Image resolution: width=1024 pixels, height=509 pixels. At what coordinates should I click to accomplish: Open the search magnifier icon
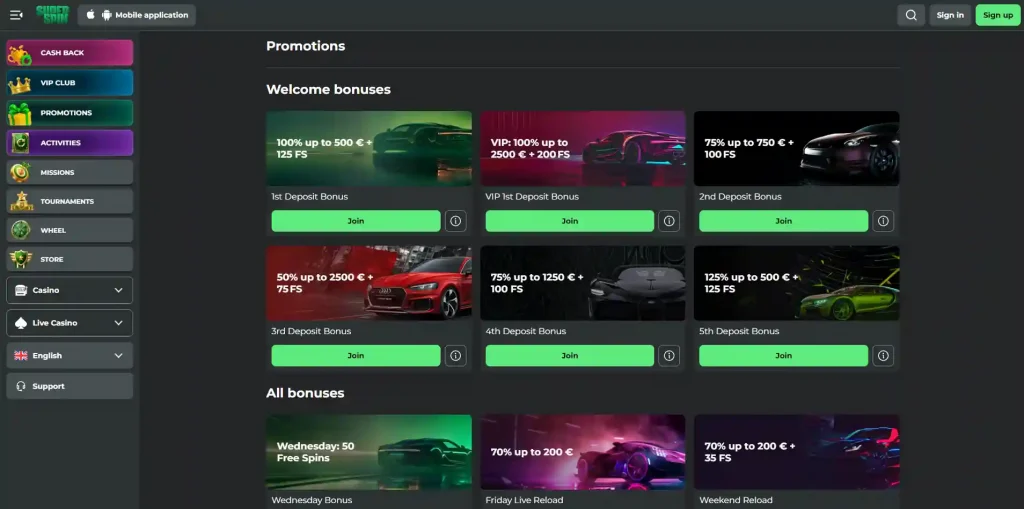click(x=911, y=15)
